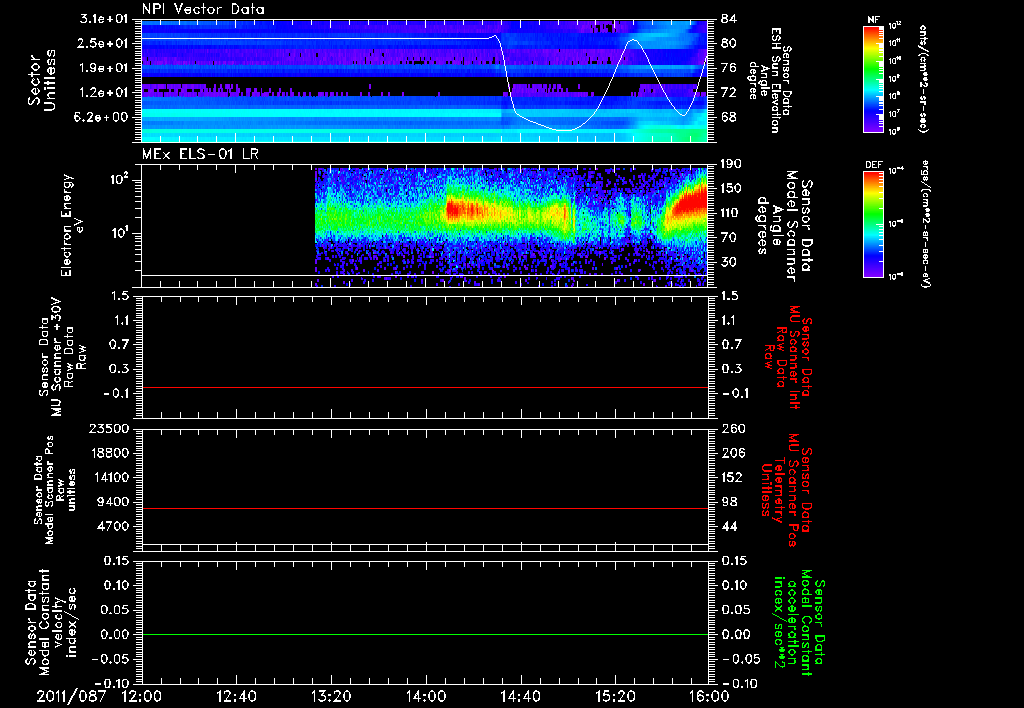The image size is (1024, 708).
Task: Click the green model constant velocity line
Action: pyautogui.click(x=424, y=634)
